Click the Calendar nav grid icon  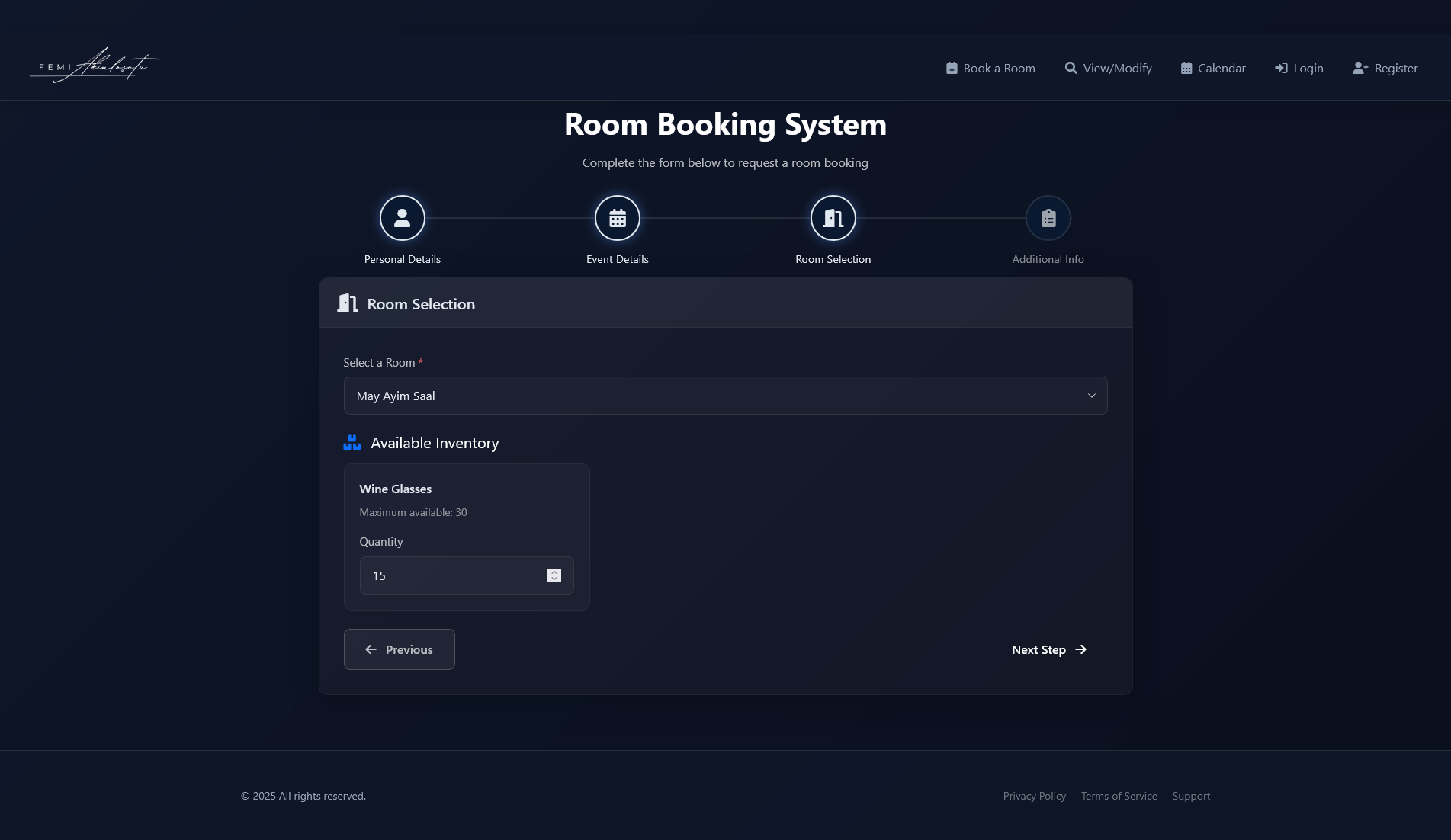tap(1186, 68)
